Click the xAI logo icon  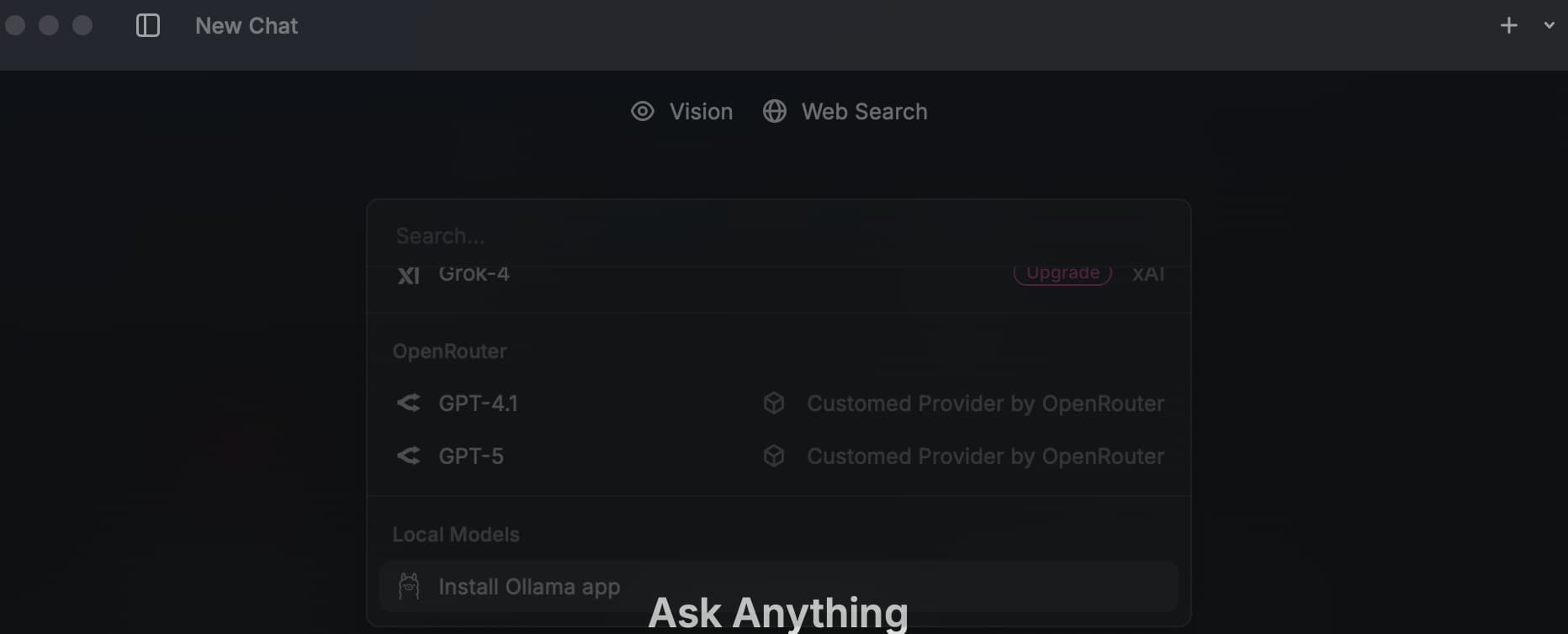pos(409,275)
